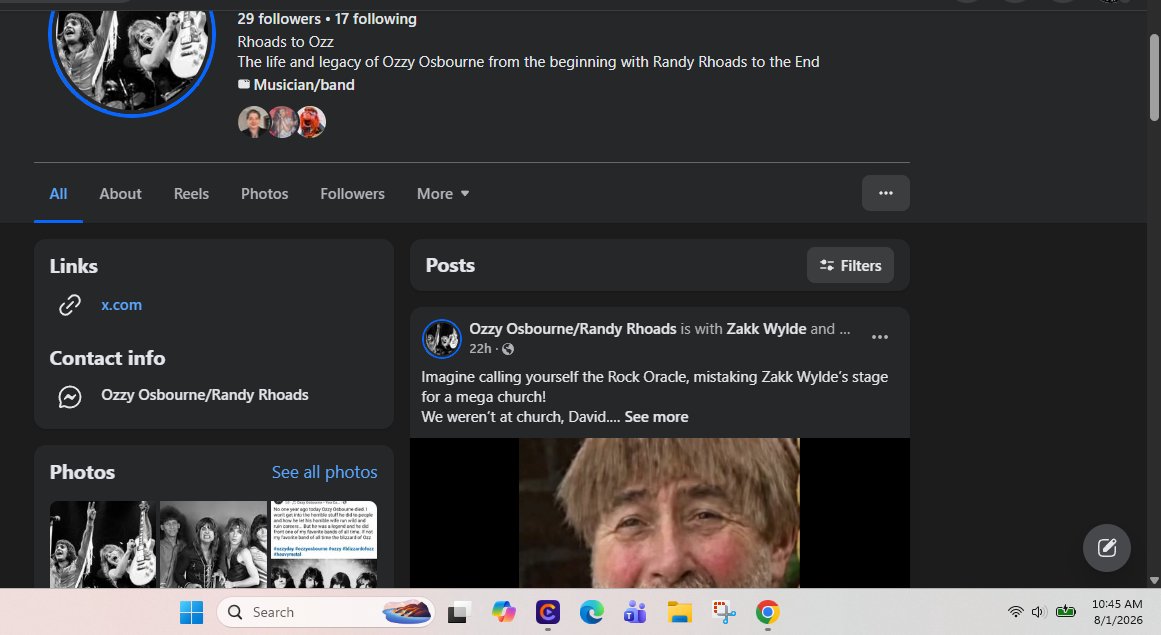The width and height of the screenshot is (1161, 635).
Task: Open Task View on the taskbar
Action: (458, 612)
